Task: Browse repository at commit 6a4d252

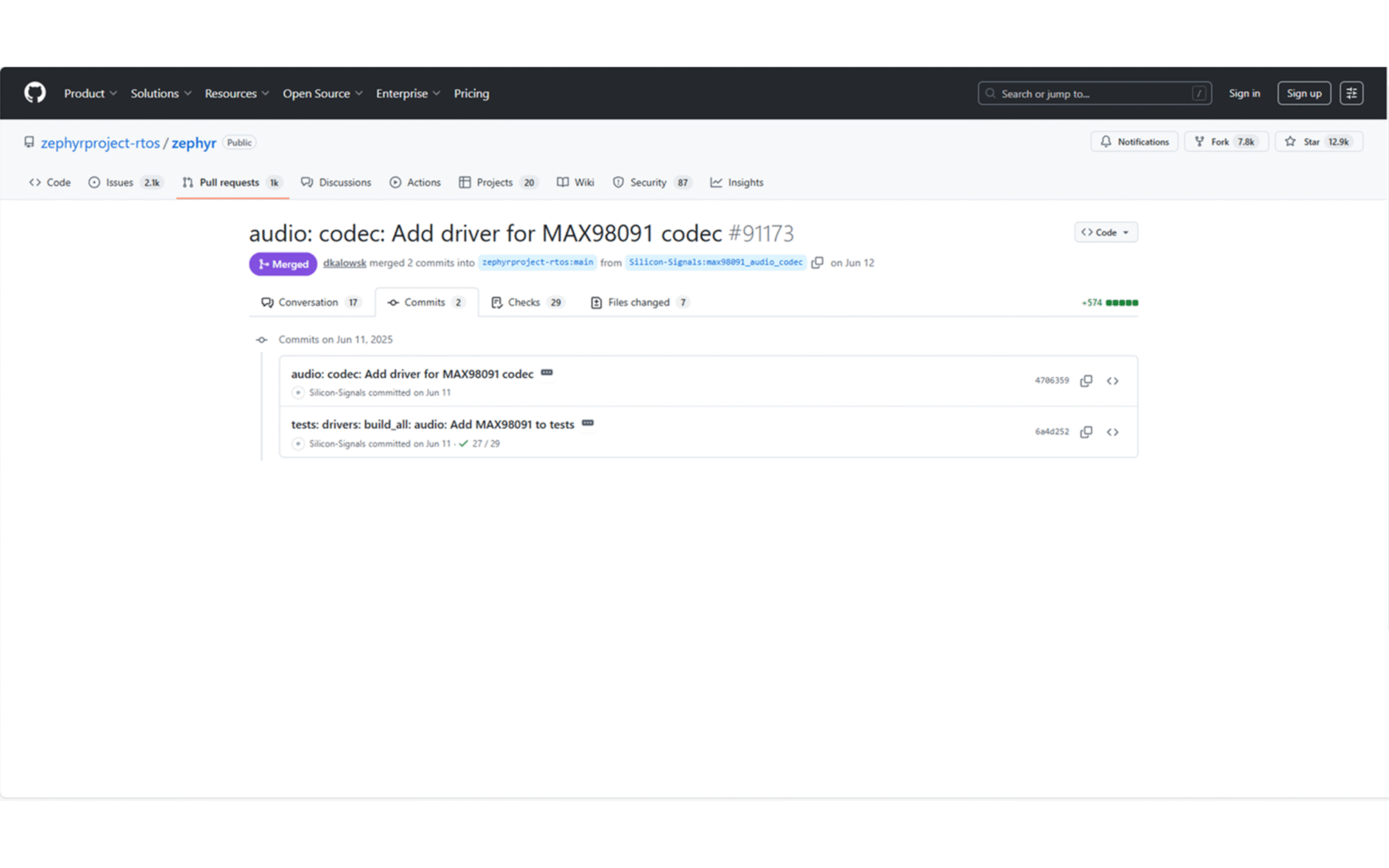Action: coord(1113,431)
